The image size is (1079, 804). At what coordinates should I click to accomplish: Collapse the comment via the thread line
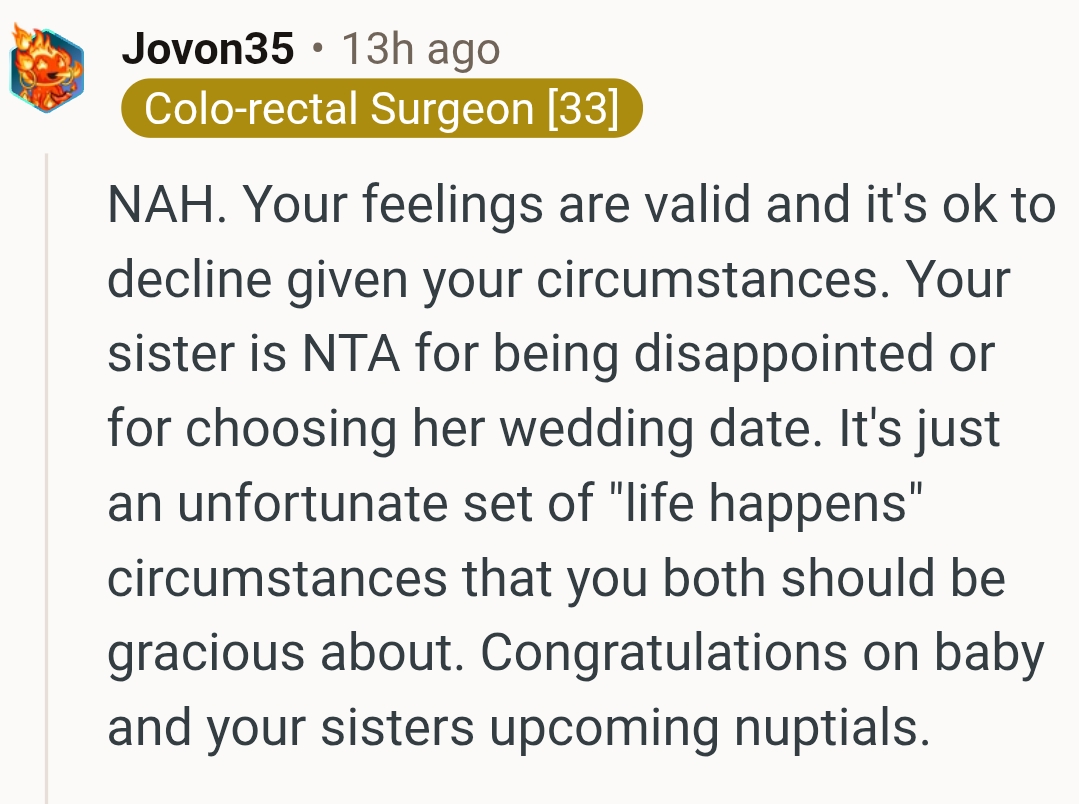click(47, 480)
